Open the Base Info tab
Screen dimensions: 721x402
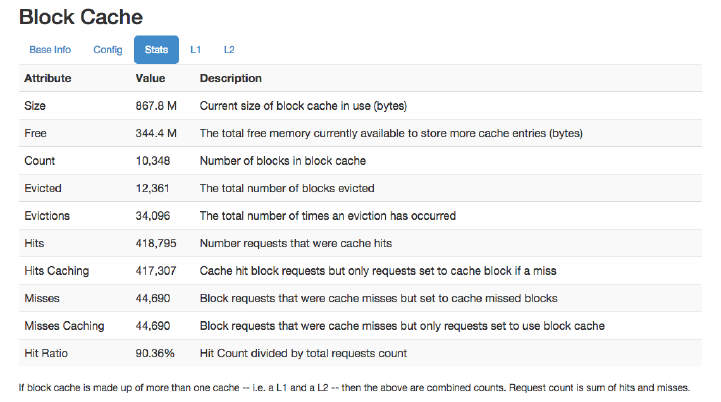coord(50,49)
